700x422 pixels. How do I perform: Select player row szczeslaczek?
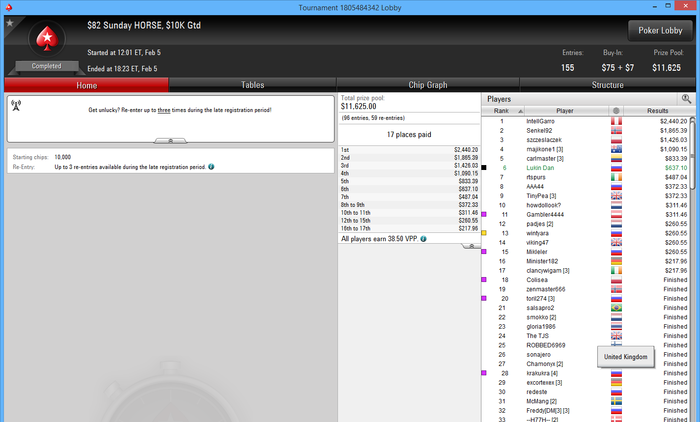coord(586,140)
